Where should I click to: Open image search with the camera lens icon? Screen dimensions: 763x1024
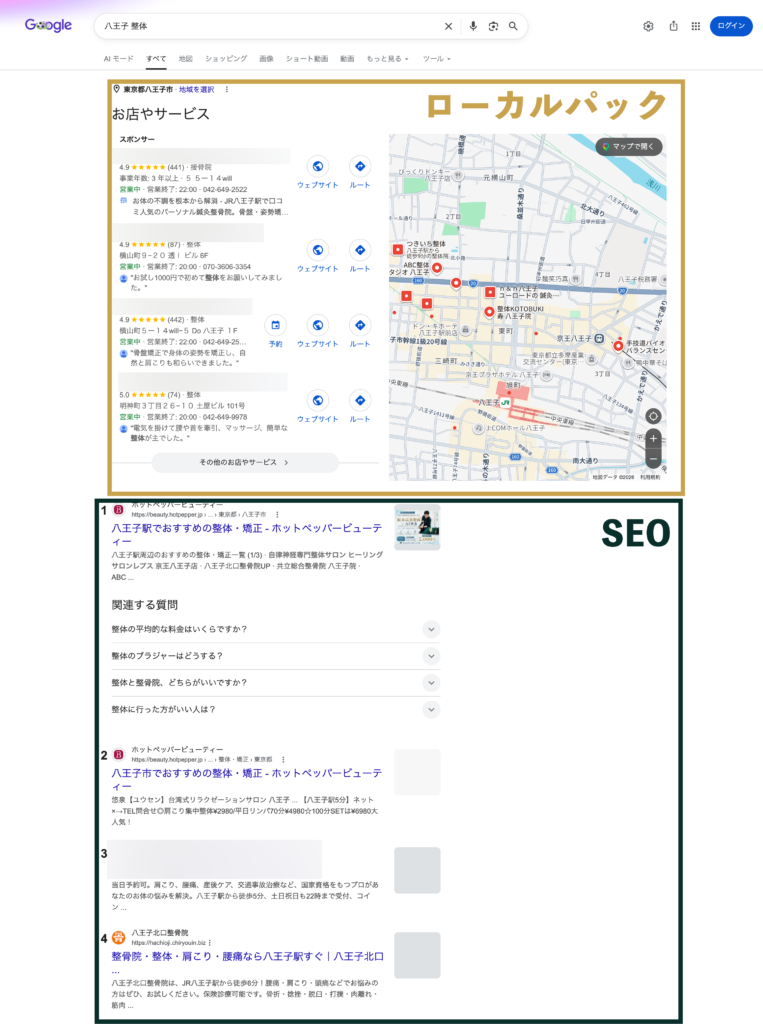(x=493, y=26)
